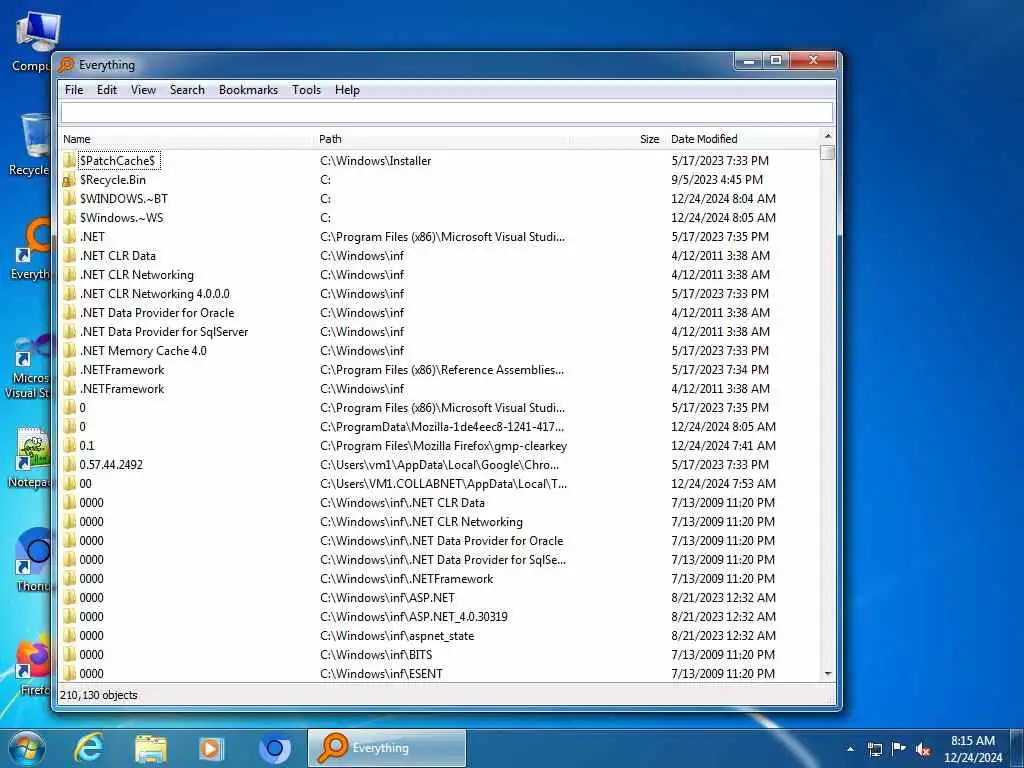This screenshot has height=768, width=1024.
Task: Sort results by the Path column
Action: click(x=444, y=139)
